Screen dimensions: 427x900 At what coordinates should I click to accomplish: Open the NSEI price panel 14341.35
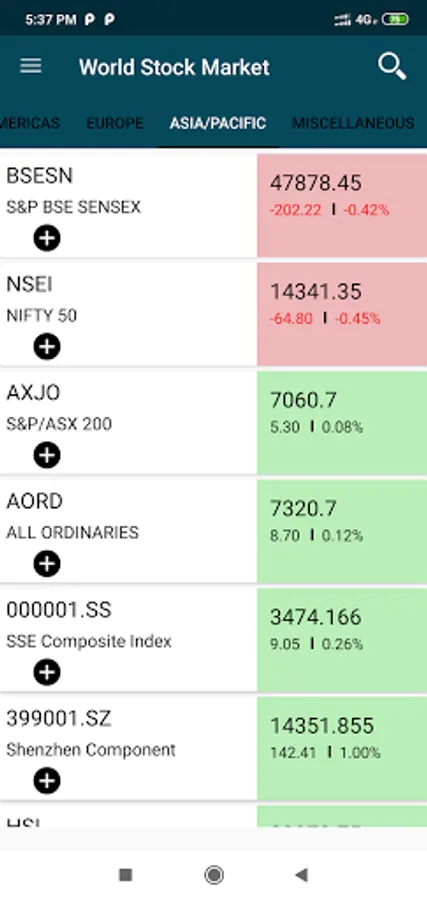point(342,314)
